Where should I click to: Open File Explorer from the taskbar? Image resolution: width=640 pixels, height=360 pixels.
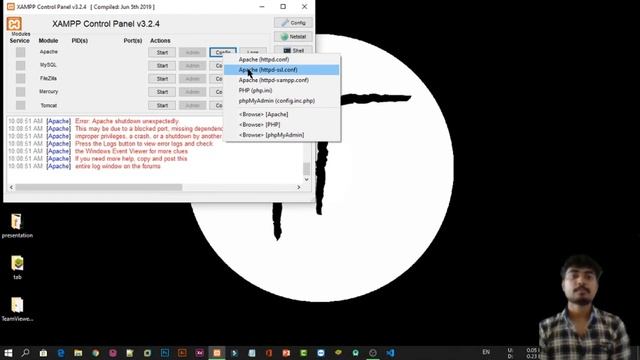point(78,353)
